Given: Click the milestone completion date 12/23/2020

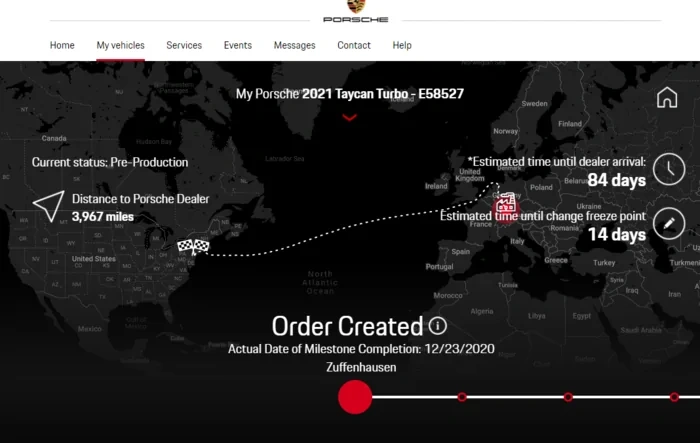Looking at the screenshot, I should pos(459,349).
